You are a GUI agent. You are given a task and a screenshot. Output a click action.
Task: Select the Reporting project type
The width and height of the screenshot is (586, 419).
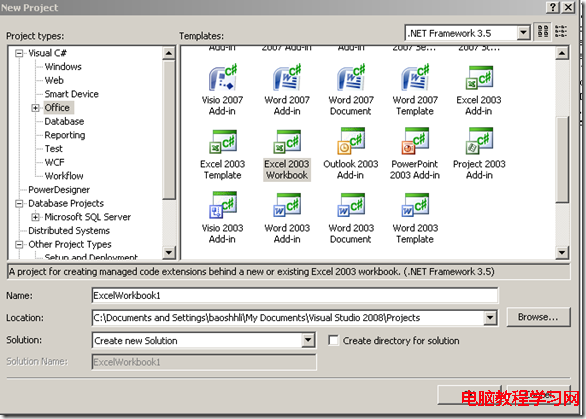pyautogui.click(x=65, y=135)
